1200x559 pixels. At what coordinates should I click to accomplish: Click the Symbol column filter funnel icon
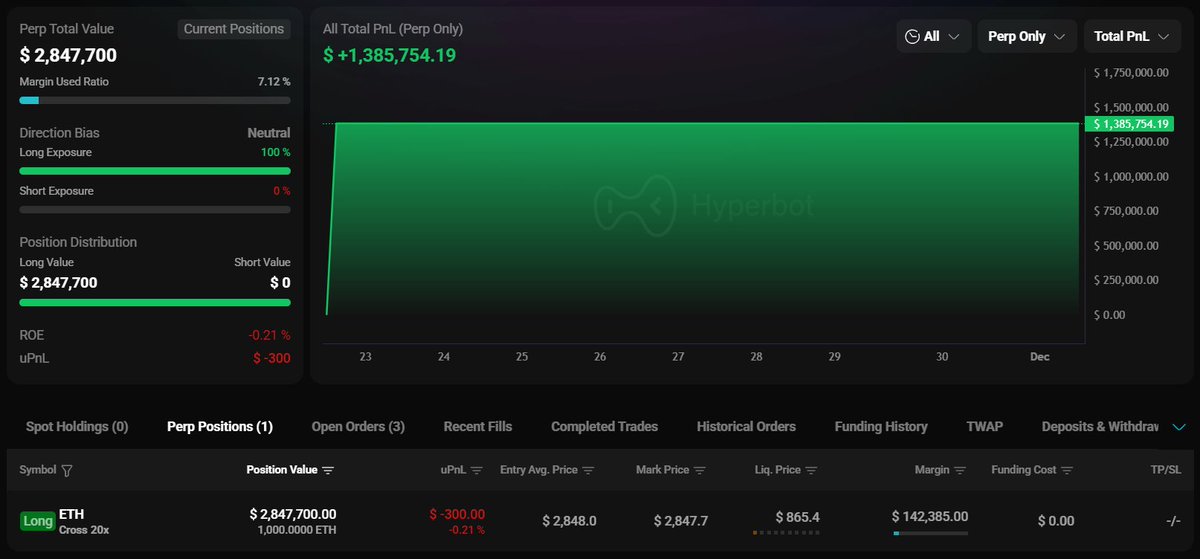(x=67, y=470)
